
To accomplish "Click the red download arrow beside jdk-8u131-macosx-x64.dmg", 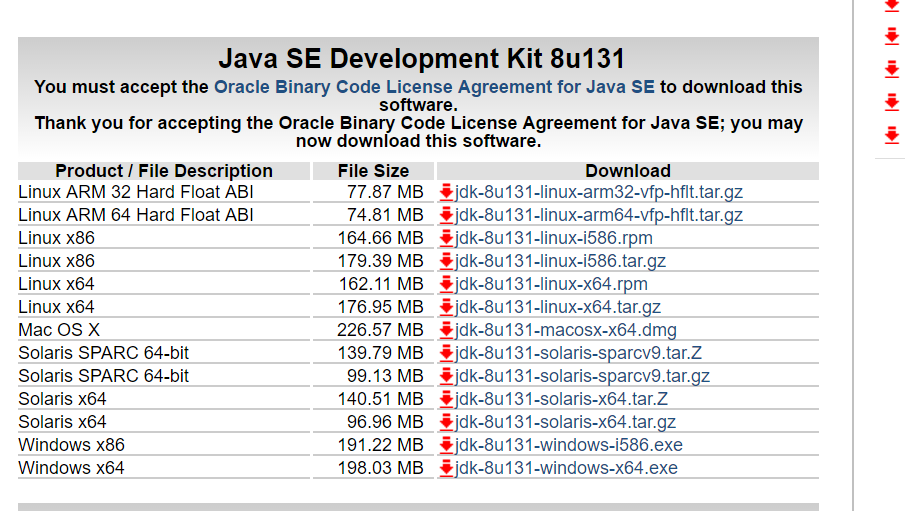I will point(446,330).
